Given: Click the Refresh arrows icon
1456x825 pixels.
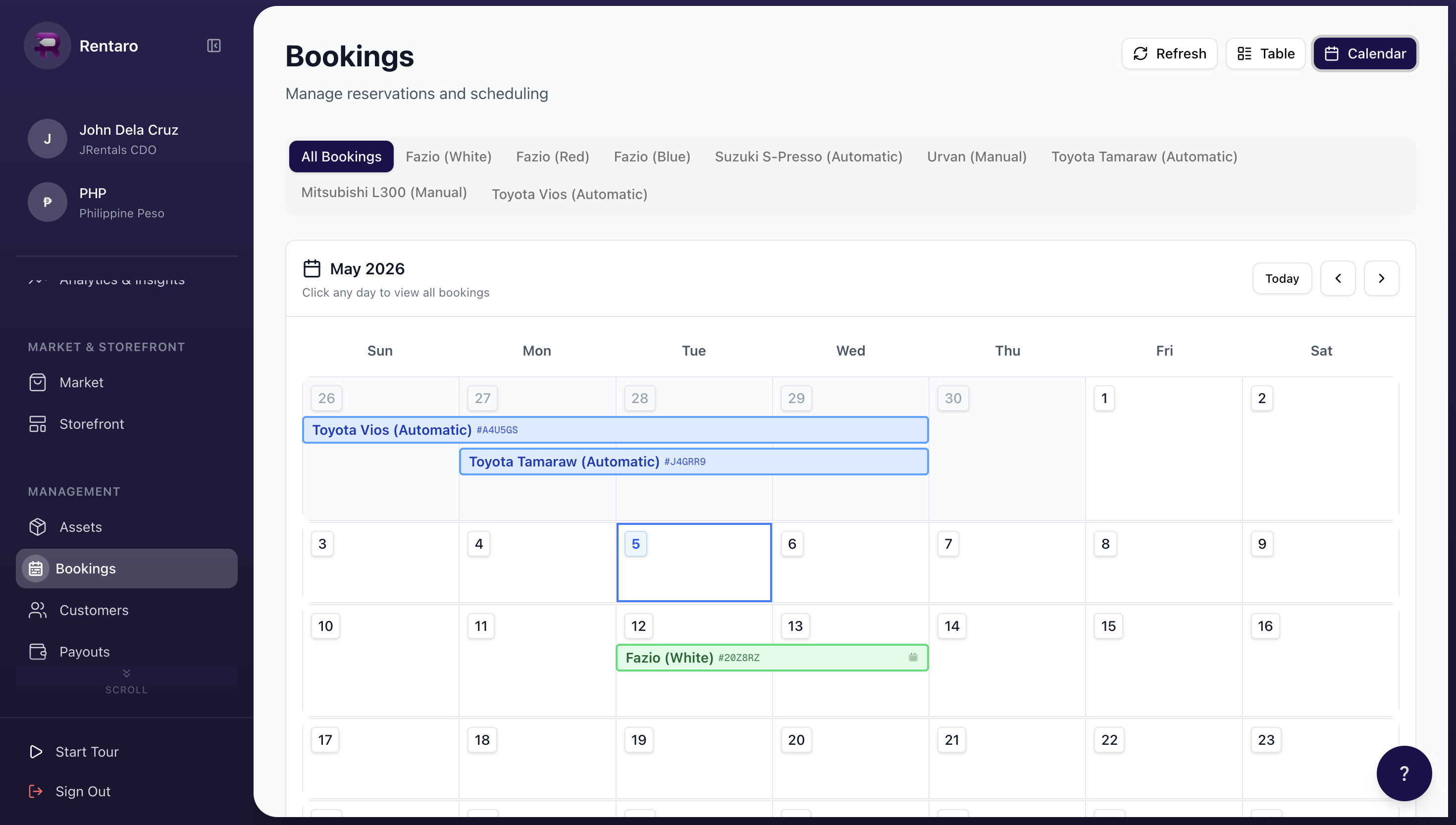Looking at the screenshot, I should [x=1140, y=54].
